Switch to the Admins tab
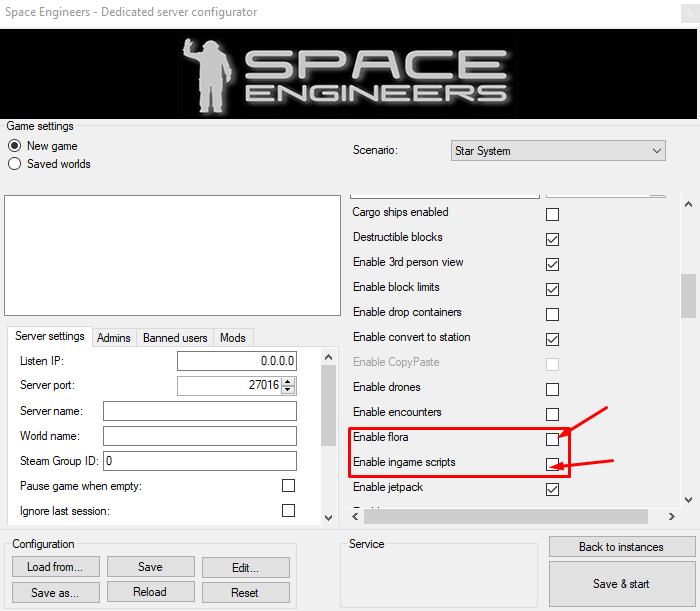 coord(113,338)
